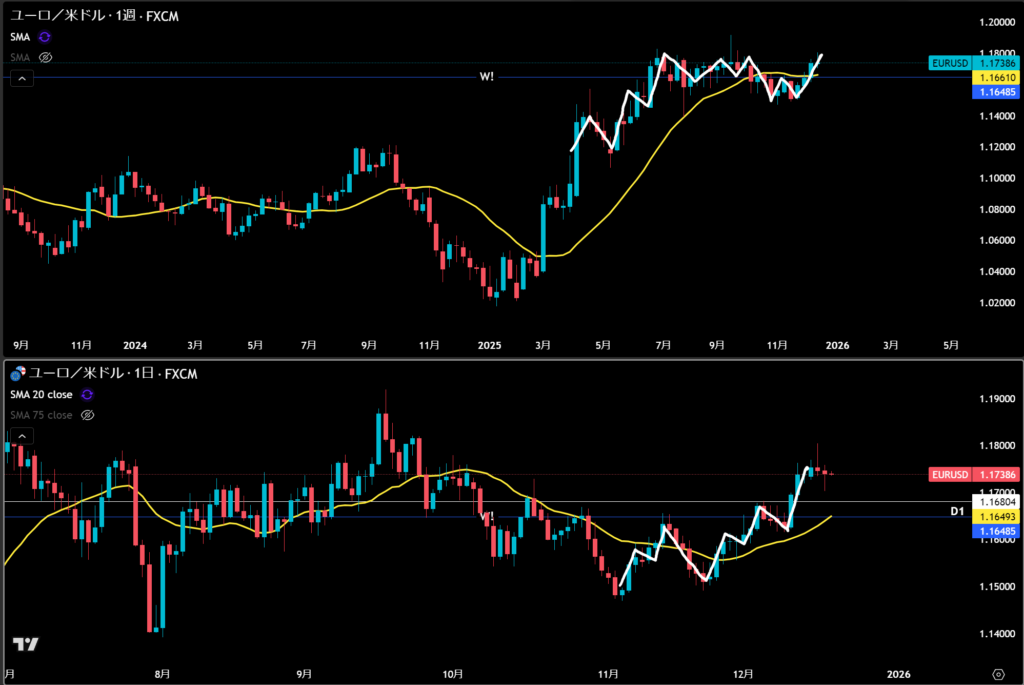
Task: Click the blue 1.16485 price tag on weekly chart
Action: (x=994, y=91)
